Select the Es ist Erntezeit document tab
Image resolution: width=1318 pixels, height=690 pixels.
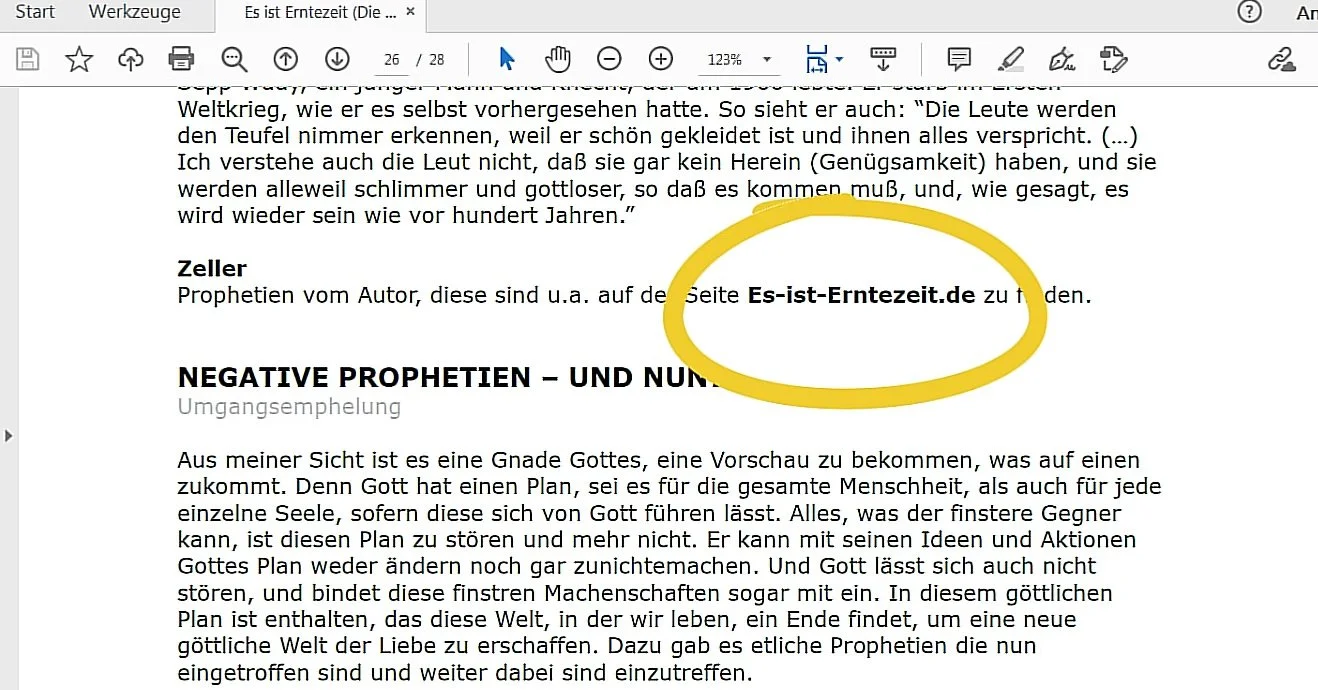pyautogui.click(x=320, y=13)
